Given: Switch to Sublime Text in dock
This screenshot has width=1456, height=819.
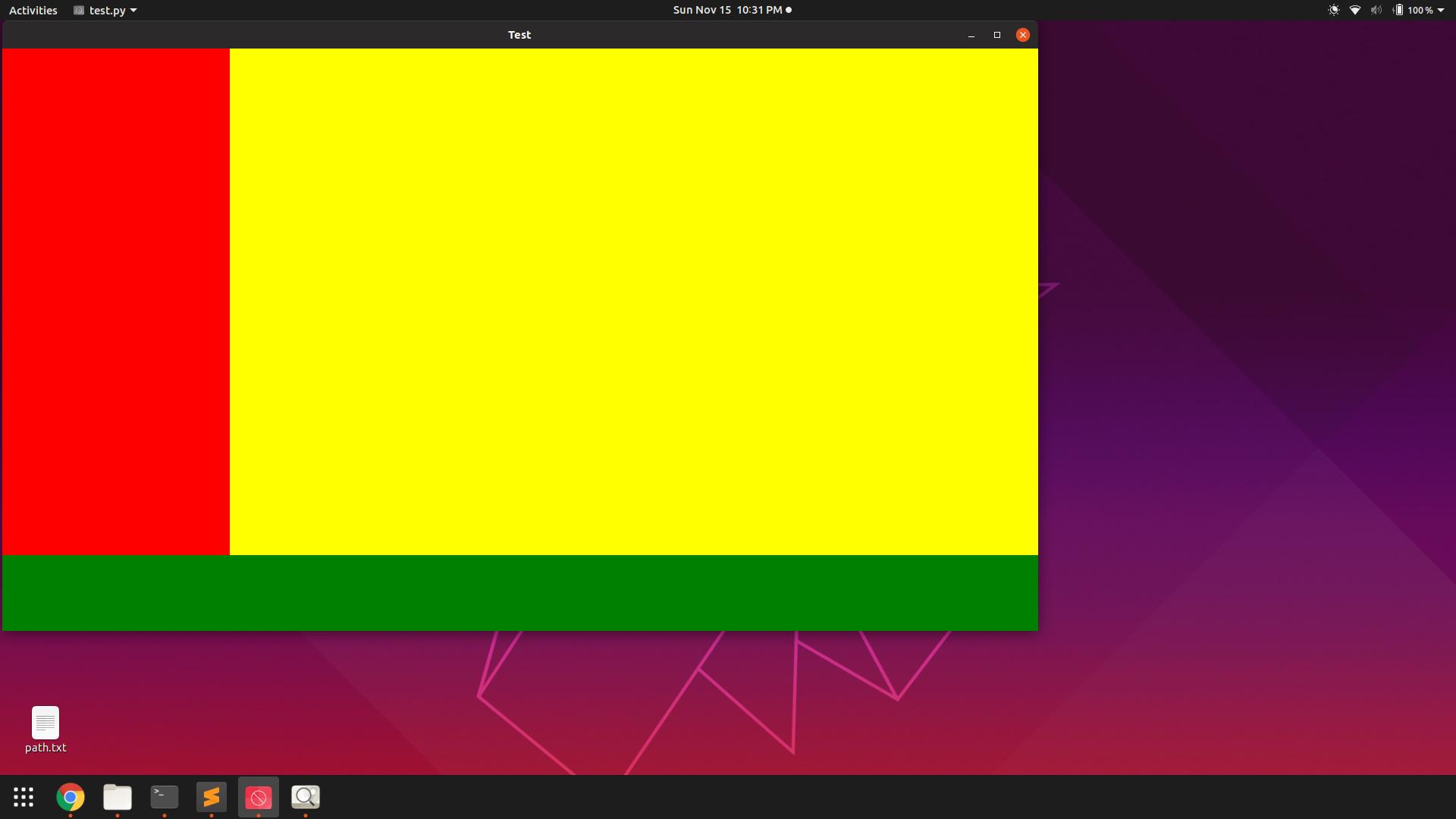Looking at the screenshot, I should pos(212,797).
